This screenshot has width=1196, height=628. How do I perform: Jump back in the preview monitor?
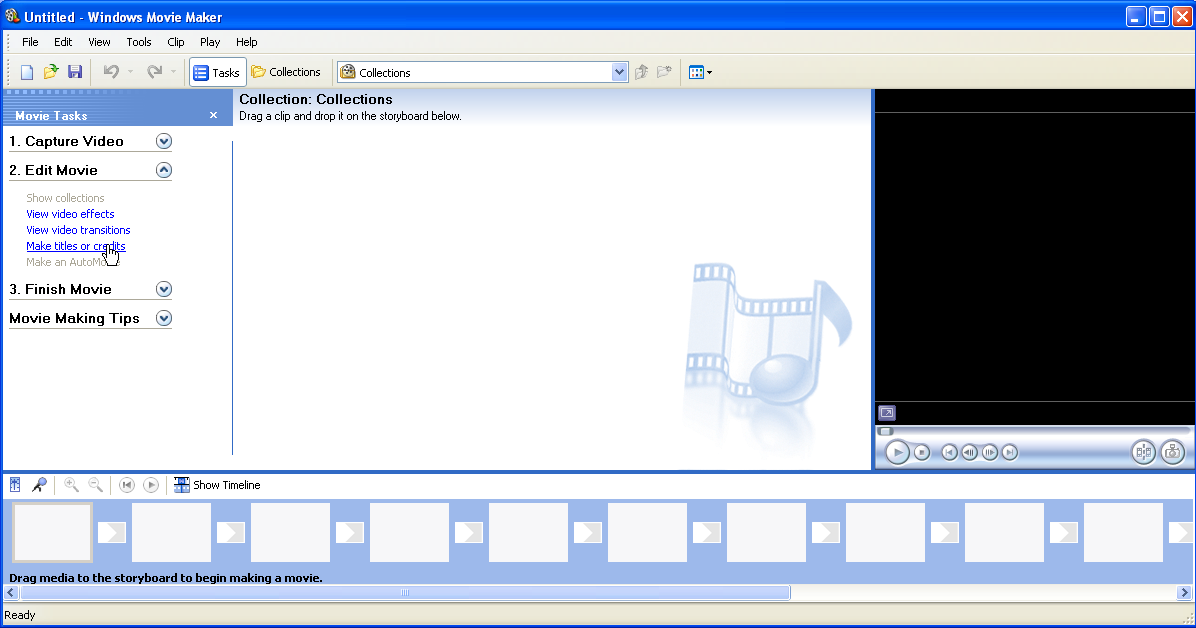[x=949, y=452]
